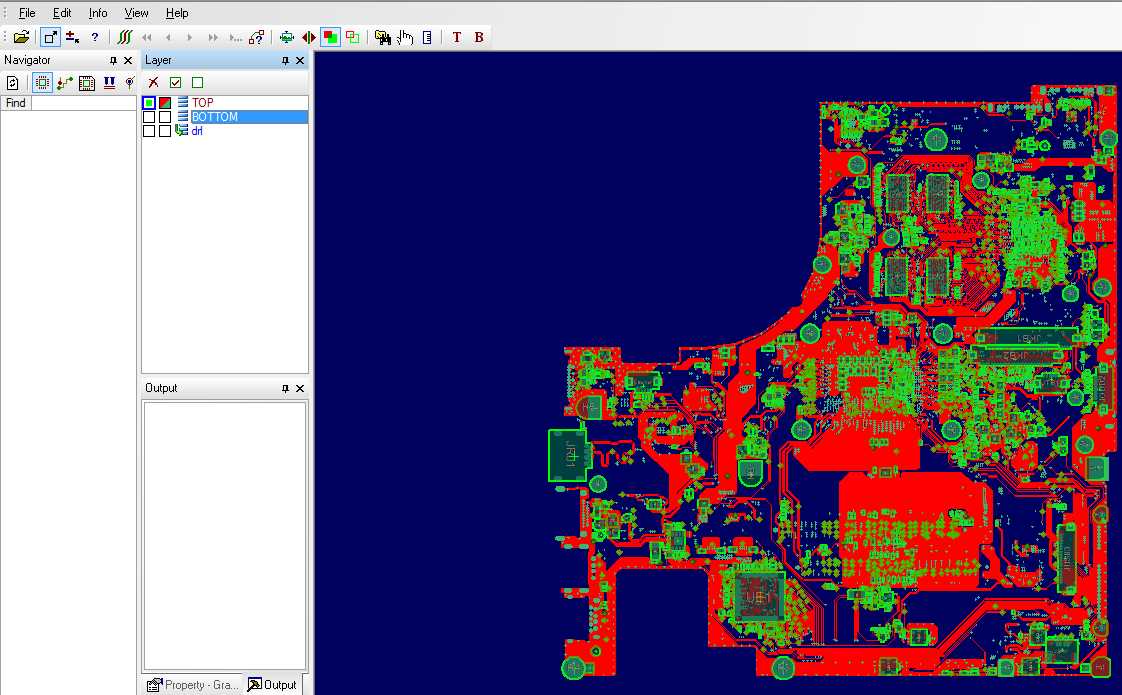
Task: Enable the BOTTOM layer second checkbox
Action: [x=165, y=117]
